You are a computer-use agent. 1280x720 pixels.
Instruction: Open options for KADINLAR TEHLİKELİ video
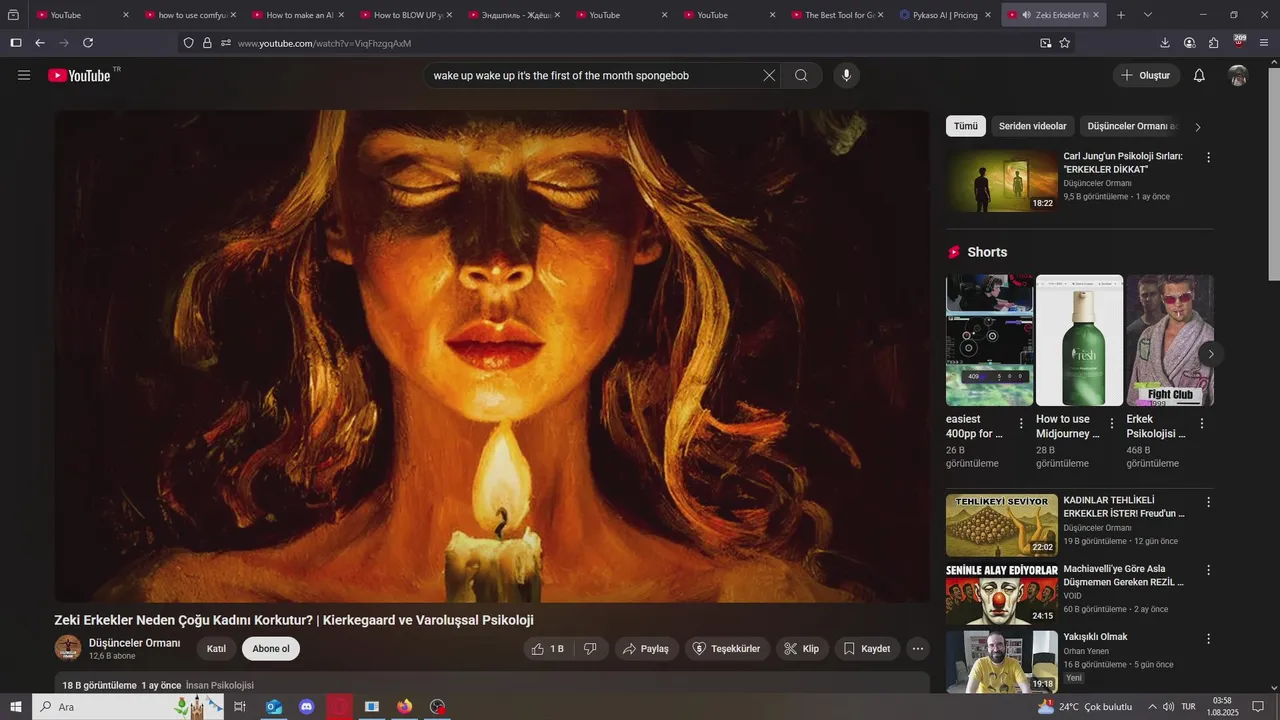(x=1208, y=502)
